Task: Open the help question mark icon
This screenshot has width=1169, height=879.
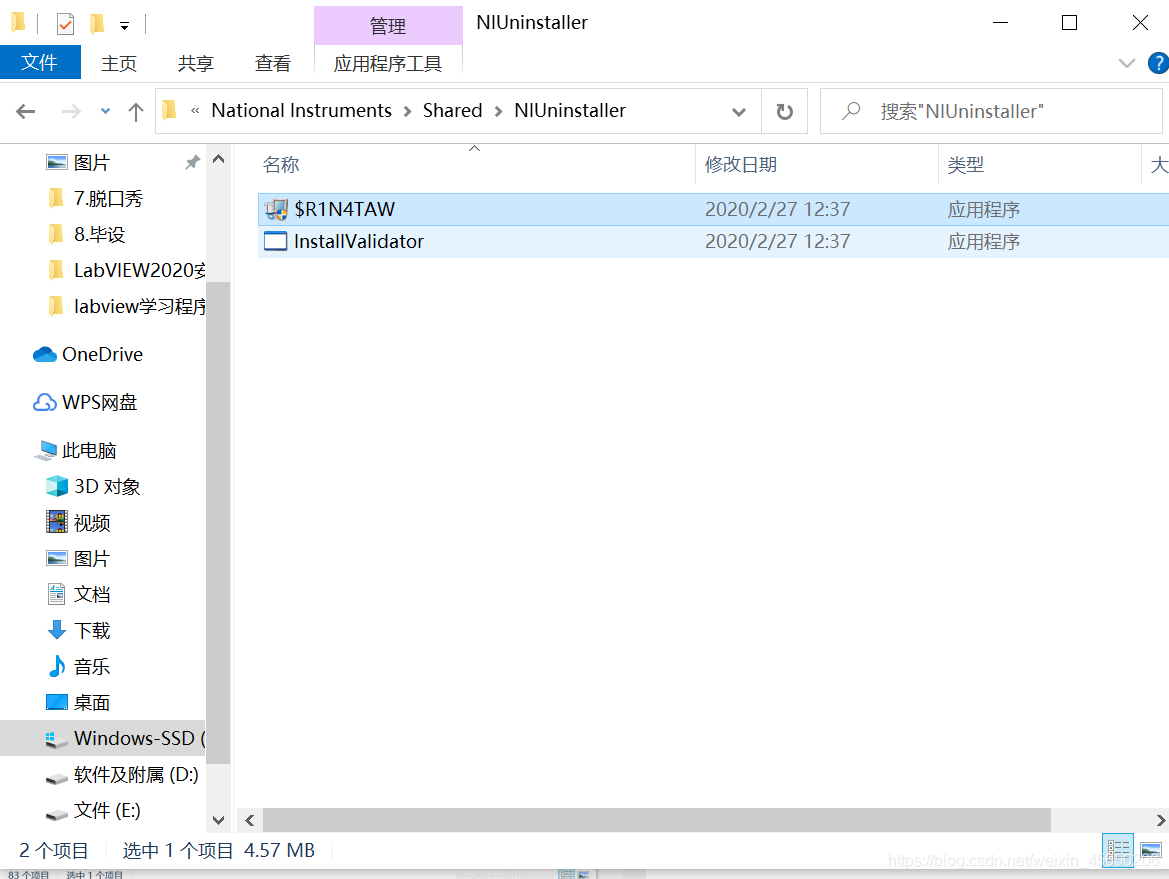Action: coord(1159,63)
